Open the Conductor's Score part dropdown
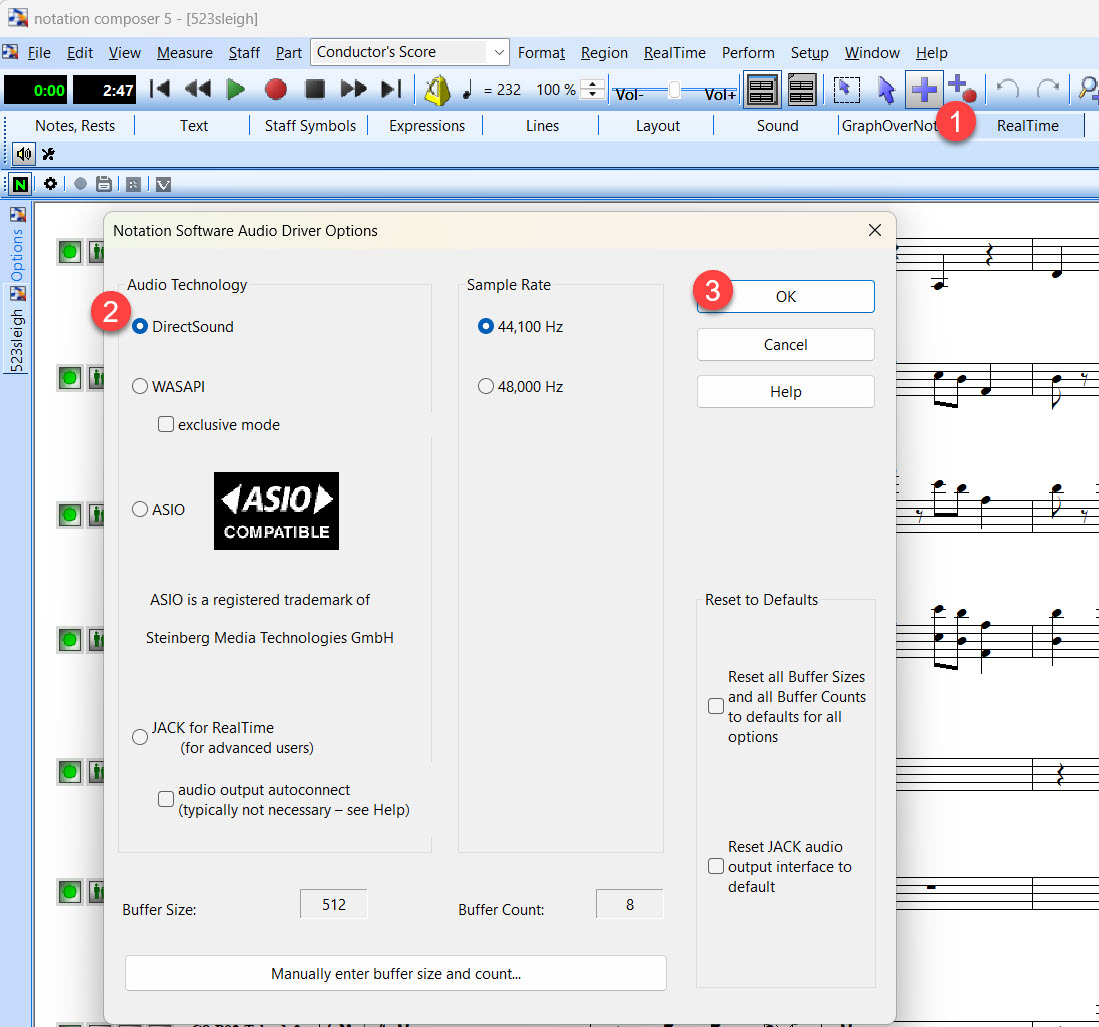Image resolution: width=1099 pixels, height=1027 pixels. [498, 52]
